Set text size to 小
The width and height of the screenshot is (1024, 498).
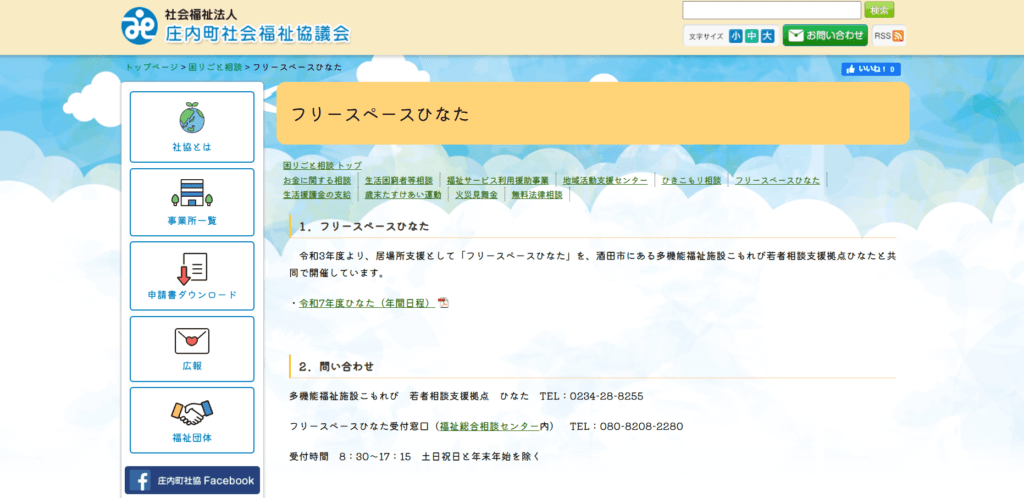tap(736, 36)
